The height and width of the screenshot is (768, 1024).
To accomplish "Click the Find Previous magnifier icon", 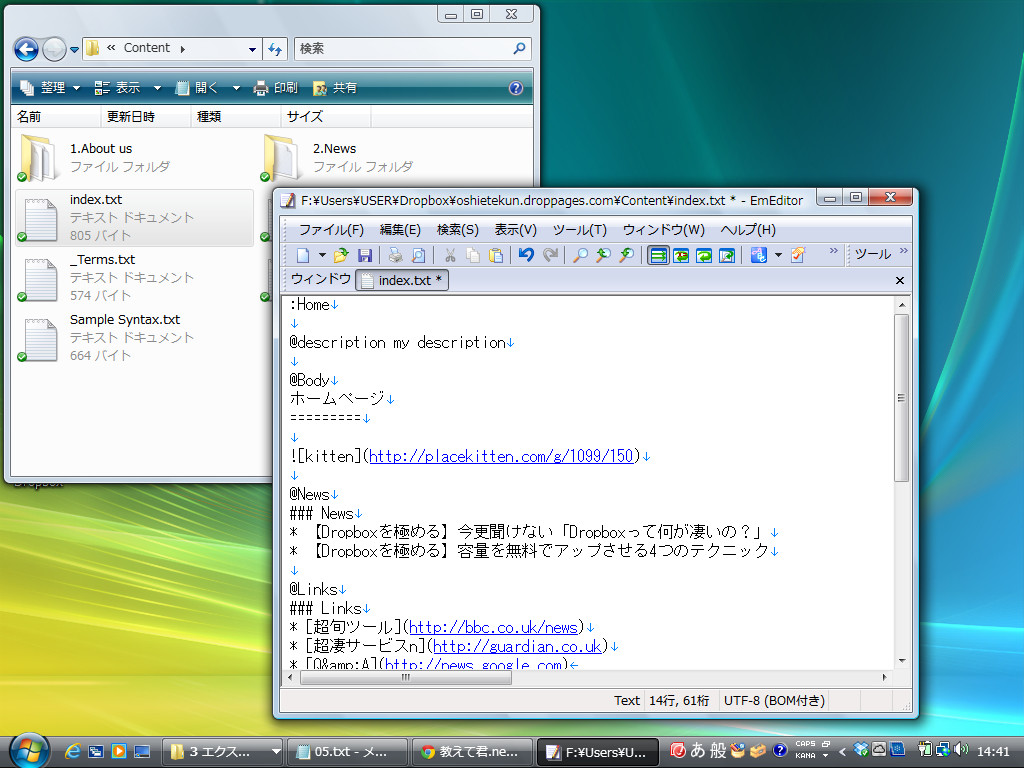I will [603, 255].
